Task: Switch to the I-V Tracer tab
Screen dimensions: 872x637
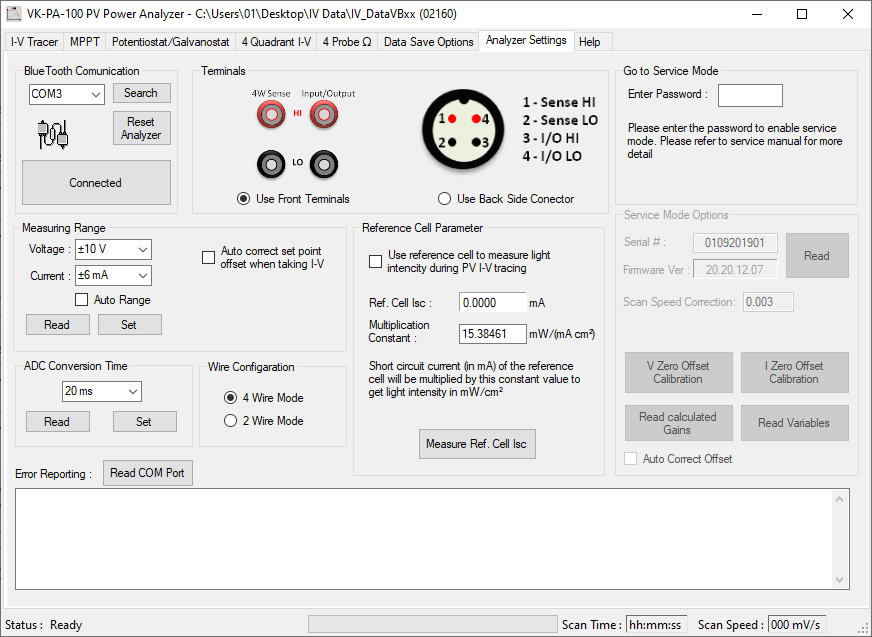Action: tap(34, 42)
